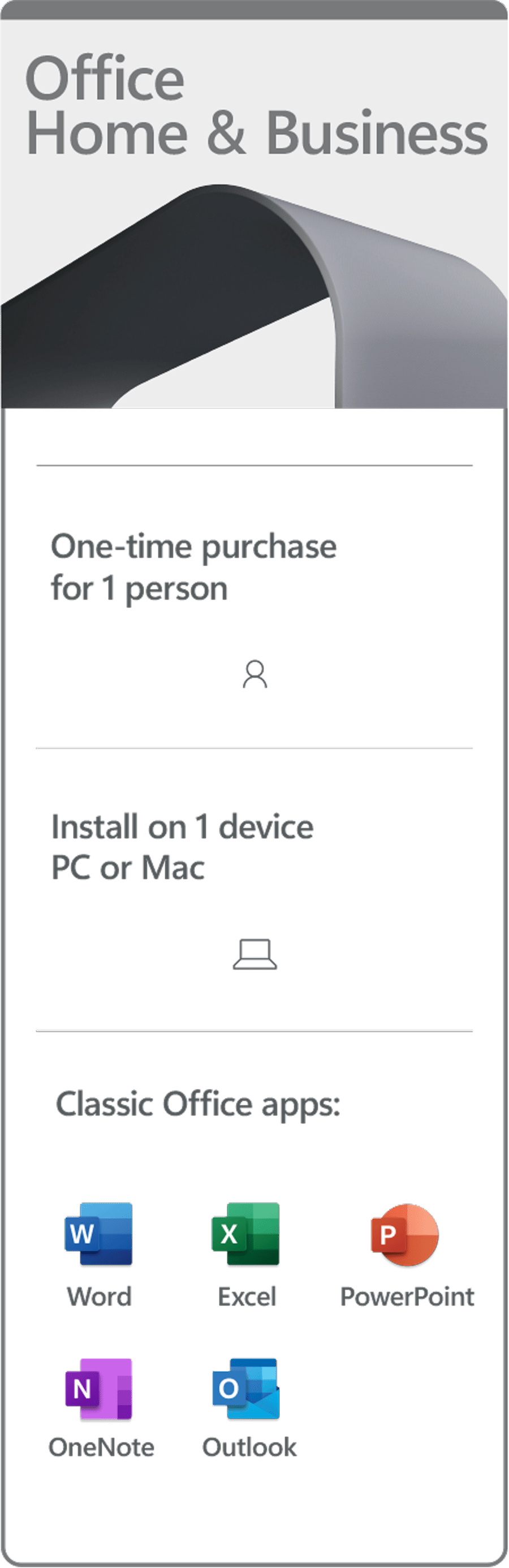Viewport: 509px width, 1568px height.
Task: Click the Outlook app icon
Action: click(x=246, y=1389)
